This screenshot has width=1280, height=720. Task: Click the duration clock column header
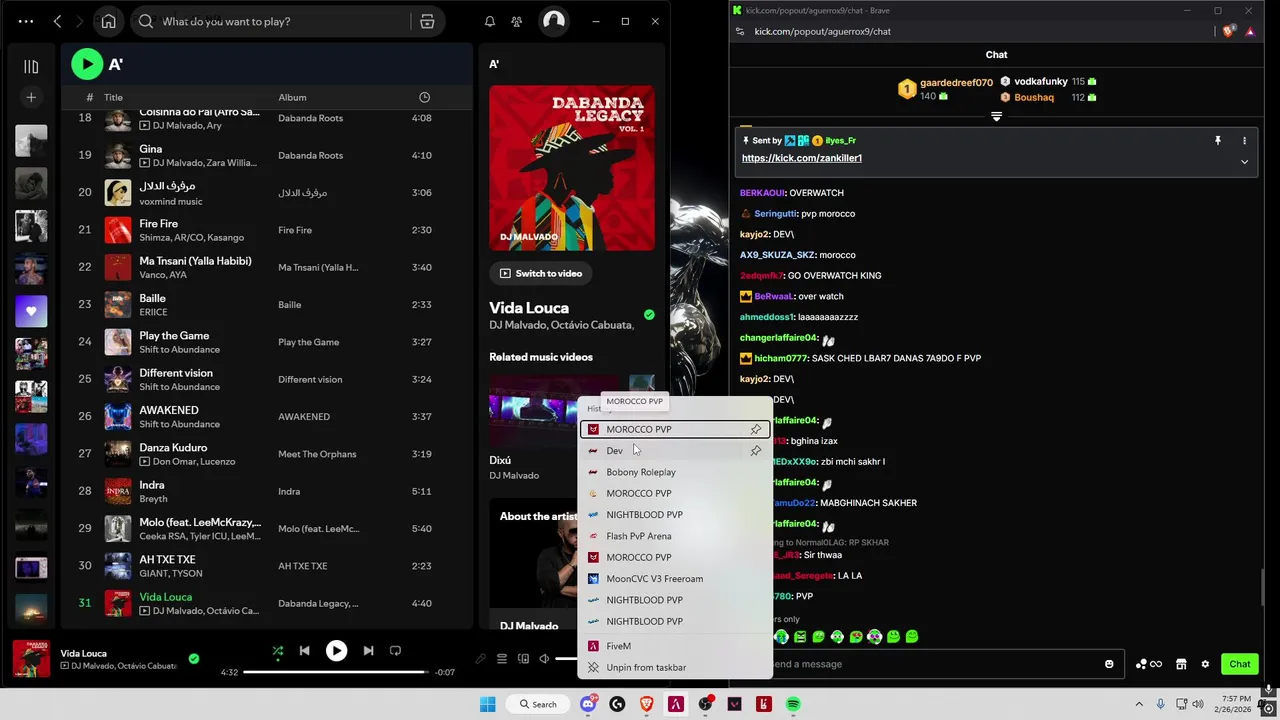(424, 97)
